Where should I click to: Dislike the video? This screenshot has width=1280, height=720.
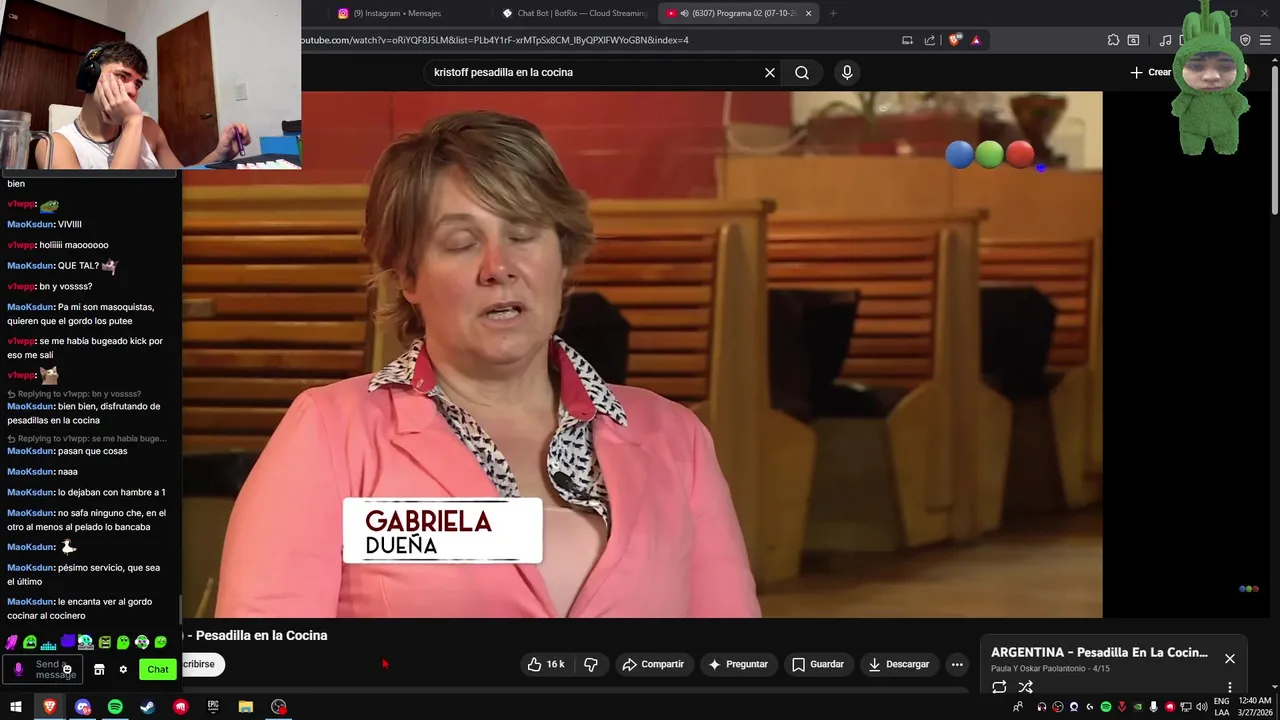[x=591, y=664]
